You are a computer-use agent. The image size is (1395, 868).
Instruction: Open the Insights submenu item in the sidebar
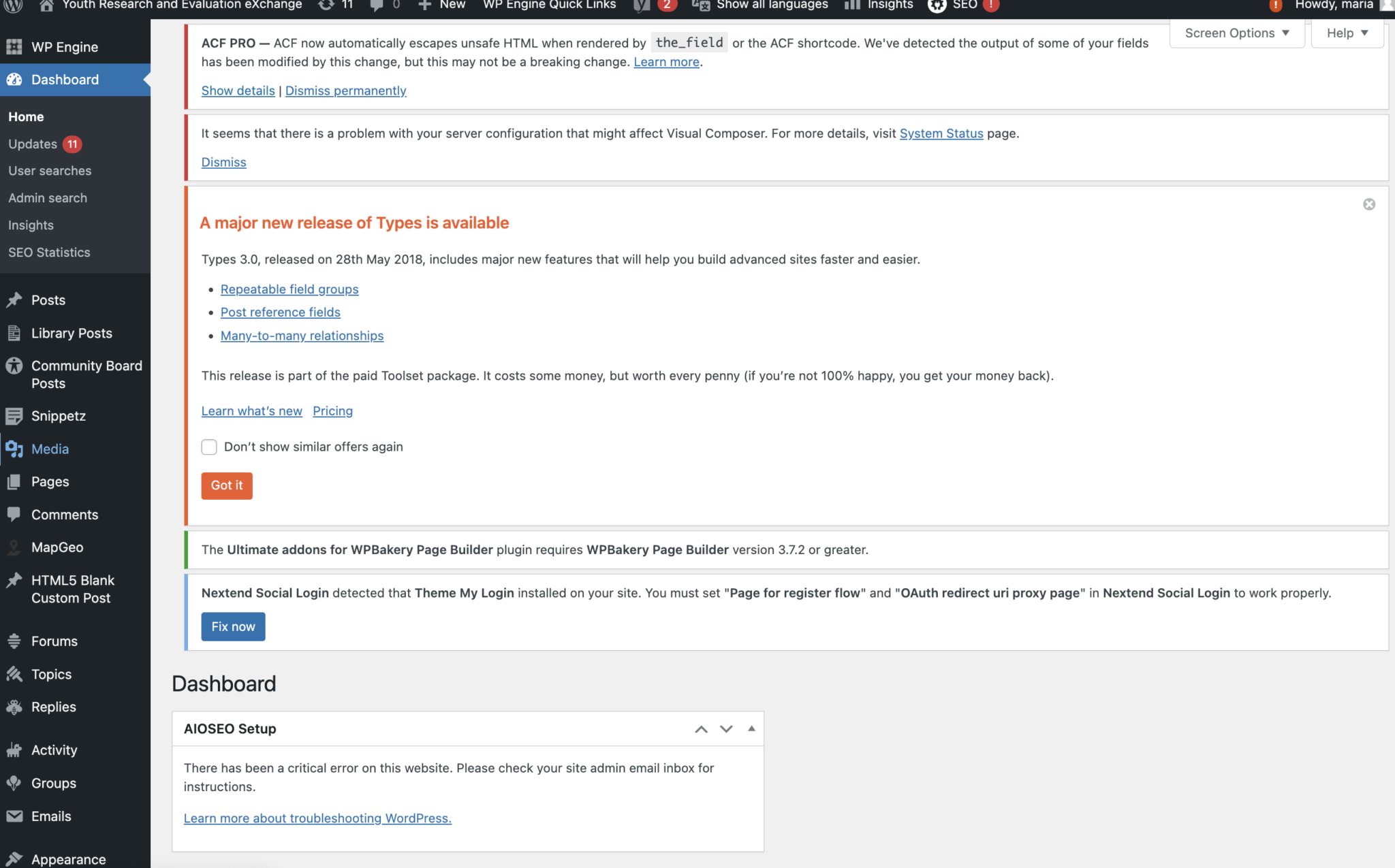[31, 225]
